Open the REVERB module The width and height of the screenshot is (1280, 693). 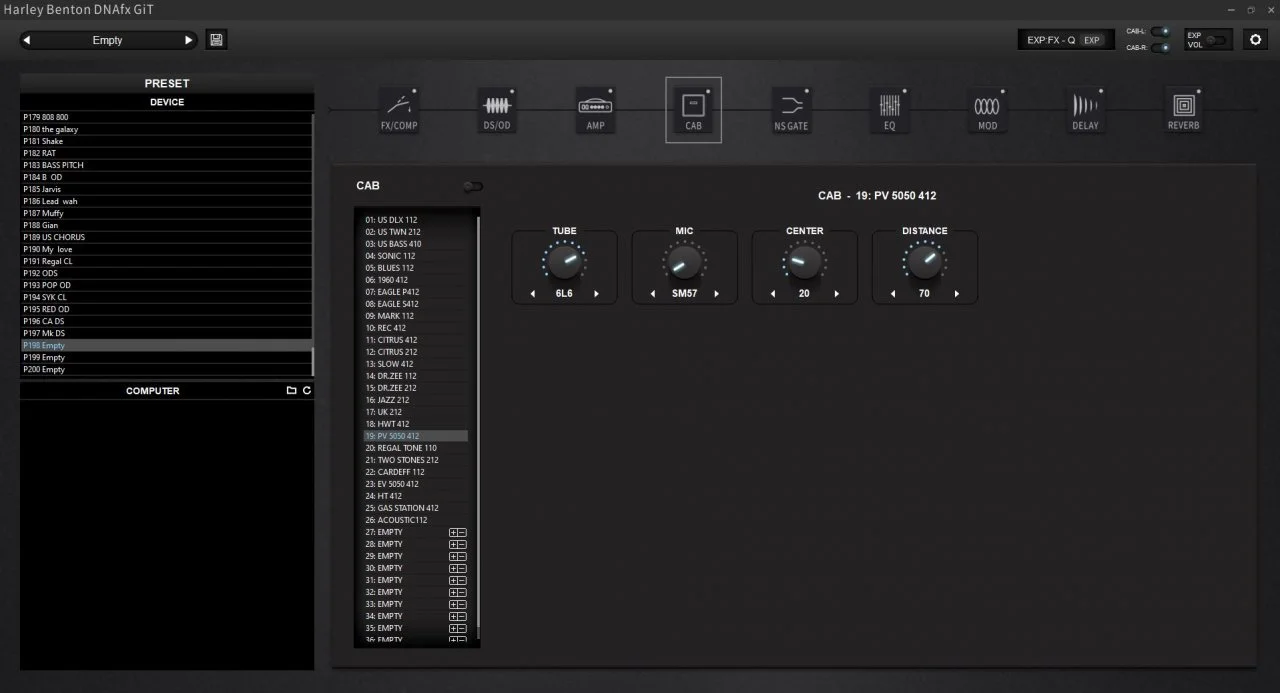[x=1183, y=110]
